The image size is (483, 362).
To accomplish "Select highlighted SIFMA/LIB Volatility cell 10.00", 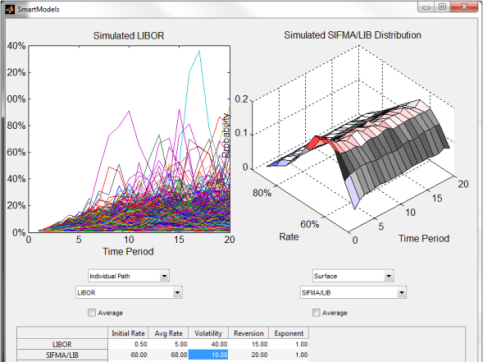I will [x=208, y=355].
